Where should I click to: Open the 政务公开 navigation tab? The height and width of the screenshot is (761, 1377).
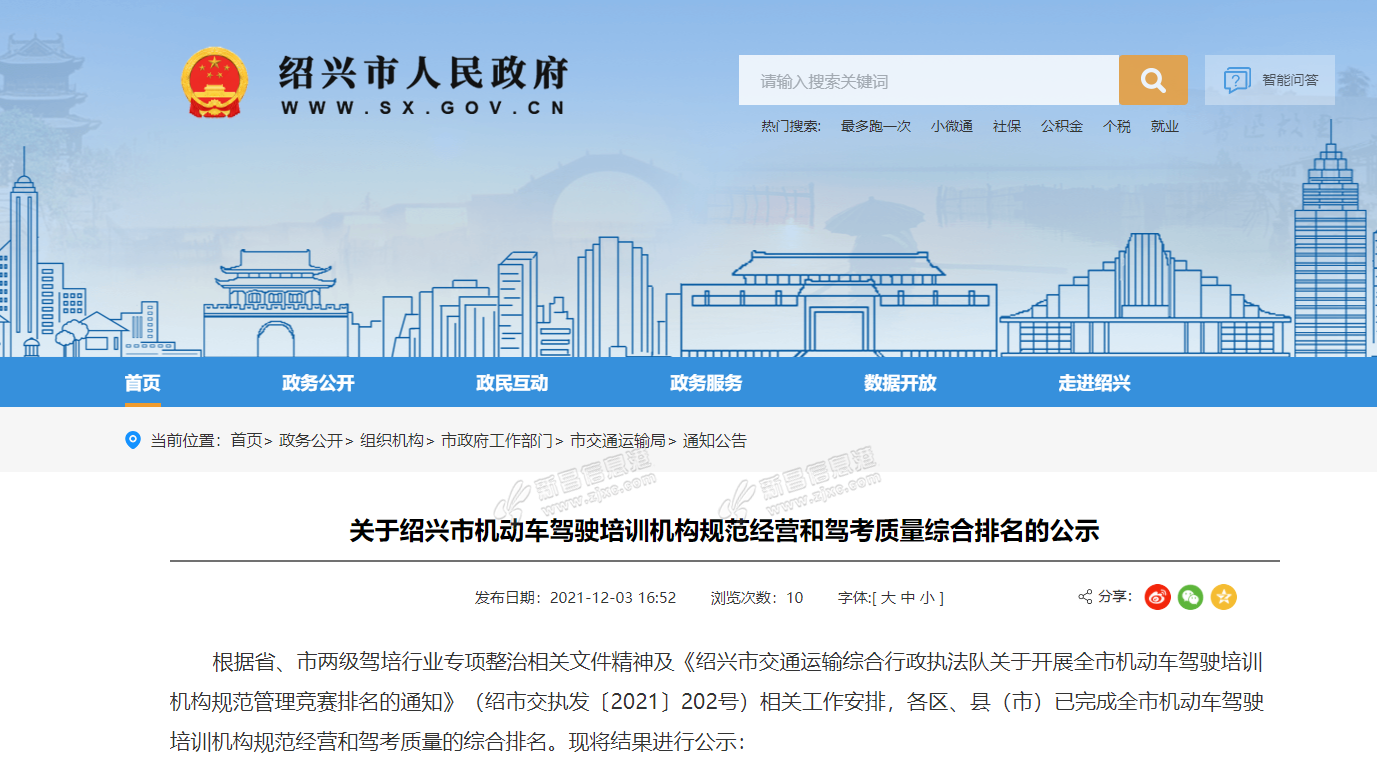click(318, 383)
